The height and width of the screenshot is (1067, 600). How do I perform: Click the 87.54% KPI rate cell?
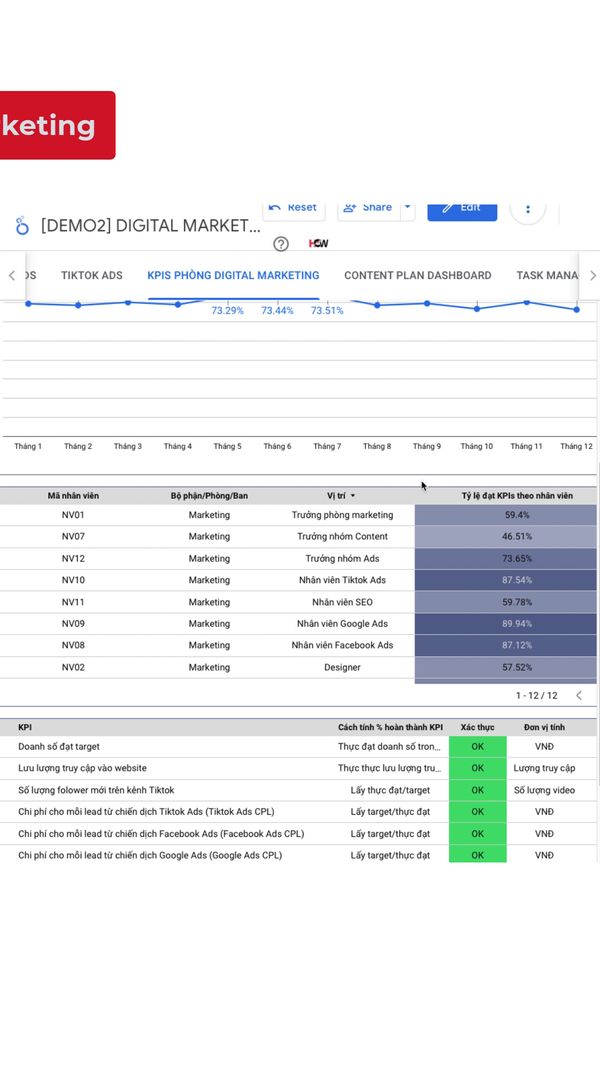point(505,580)
